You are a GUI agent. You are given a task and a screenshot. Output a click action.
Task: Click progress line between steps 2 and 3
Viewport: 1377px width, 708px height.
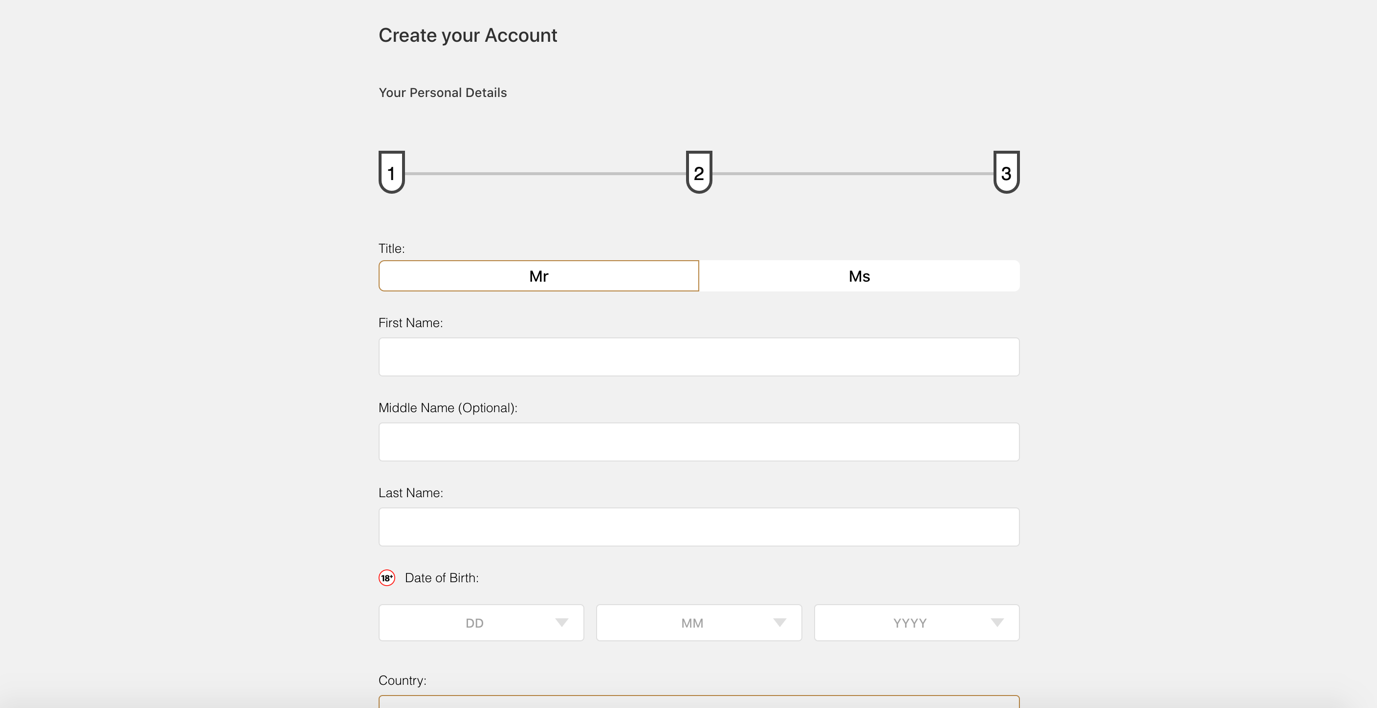tap(853, 174)
